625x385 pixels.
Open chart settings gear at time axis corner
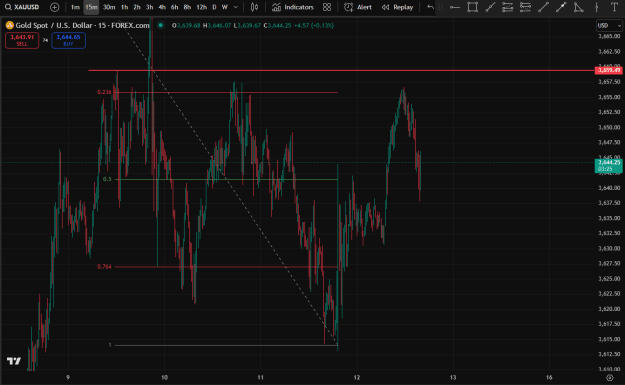609,377
